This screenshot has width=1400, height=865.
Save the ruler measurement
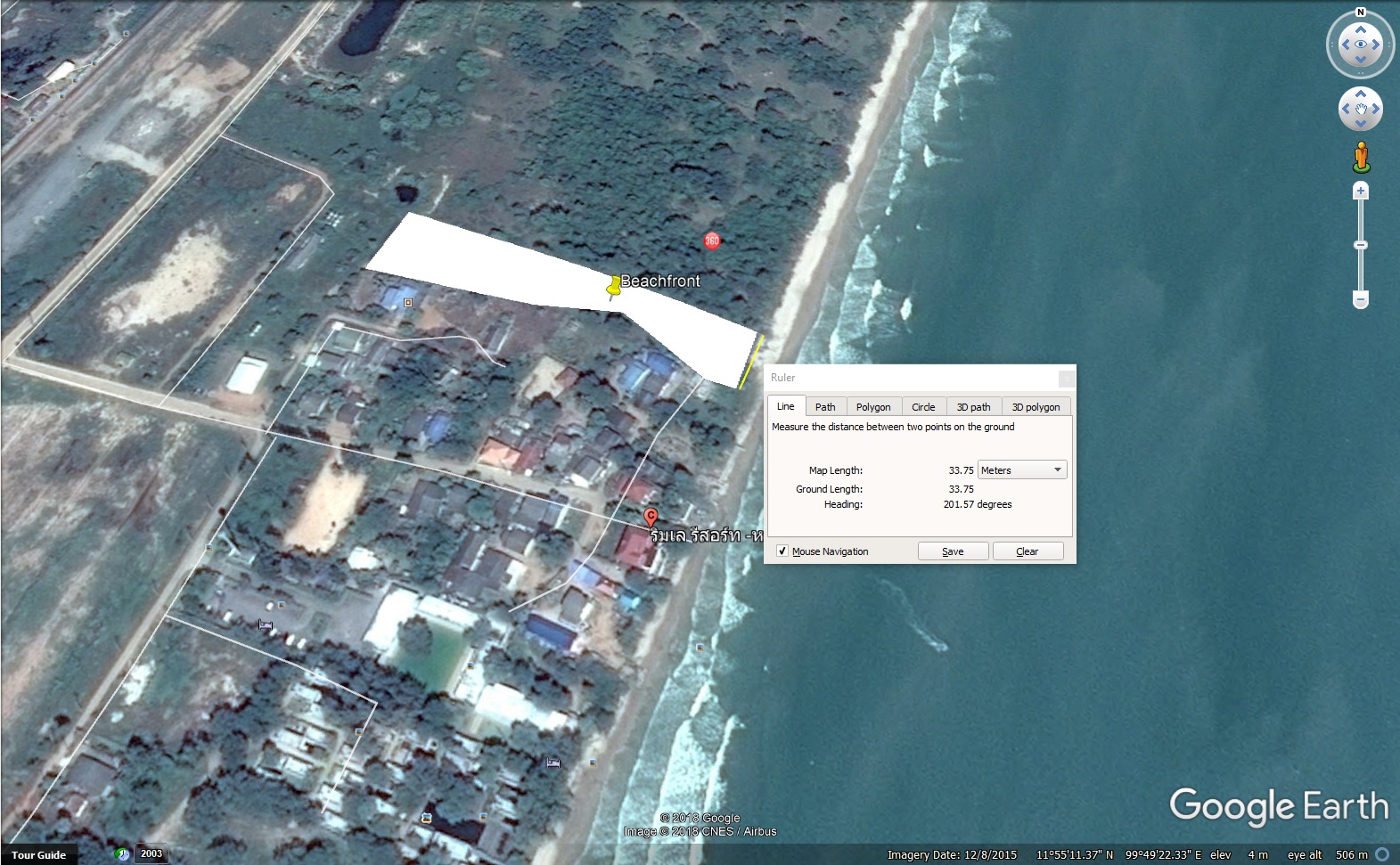[953, 551]
